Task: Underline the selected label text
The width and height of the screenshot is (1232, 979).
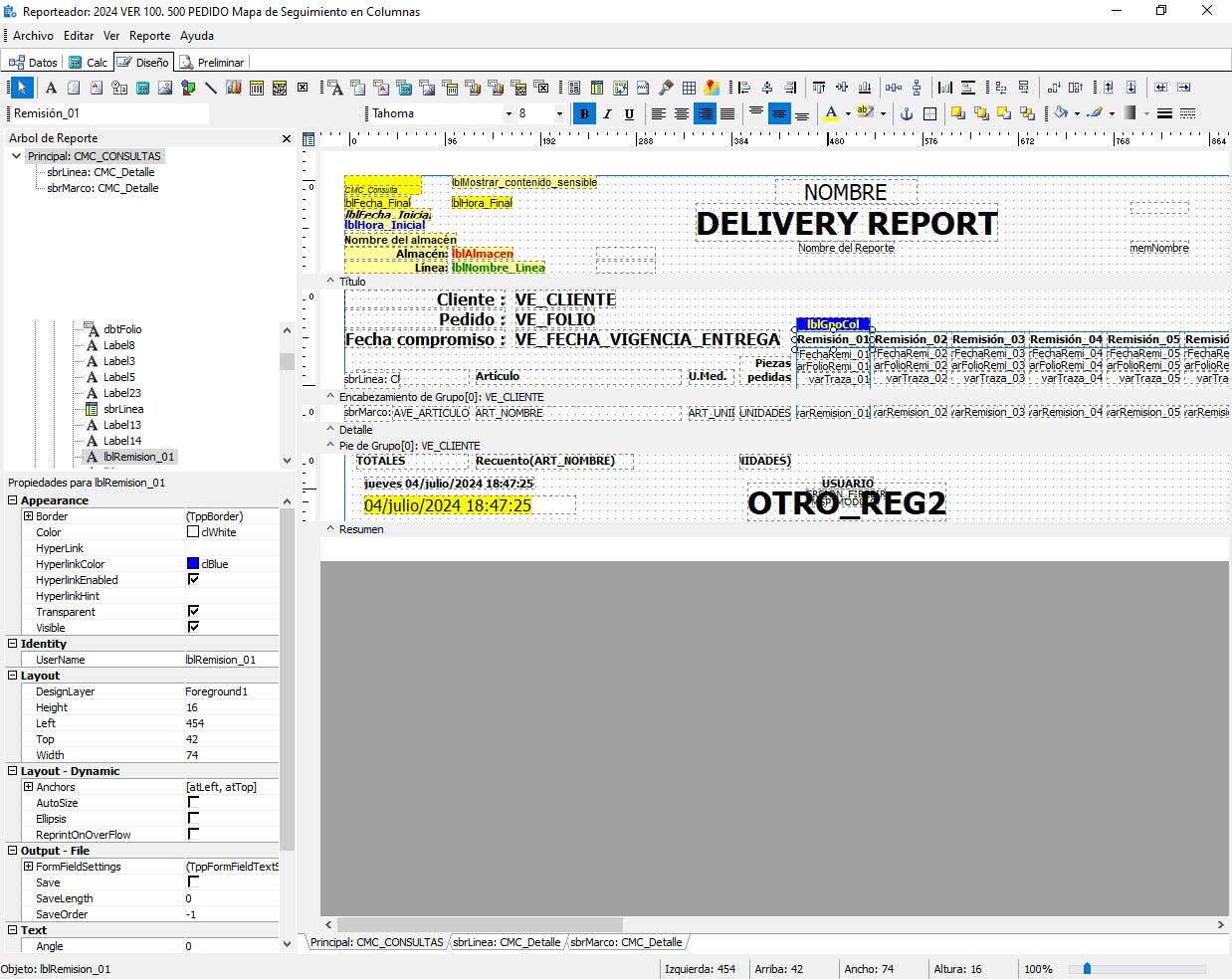Action: (629, 113)
